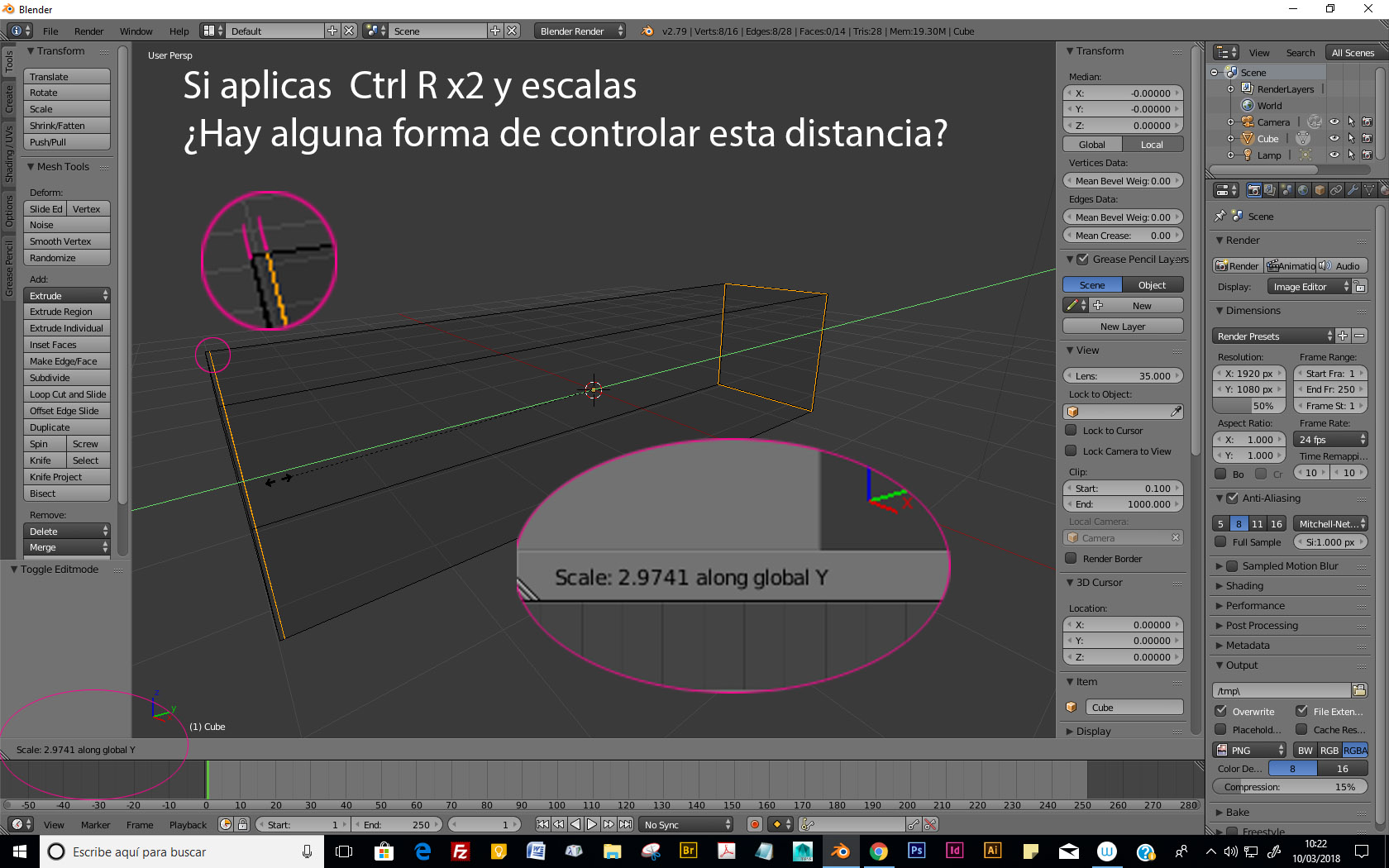Uncheck the Overwrite output checkbox
Image resolution: width=1389 pixels, height=868 pixels.
(1220, 711)
